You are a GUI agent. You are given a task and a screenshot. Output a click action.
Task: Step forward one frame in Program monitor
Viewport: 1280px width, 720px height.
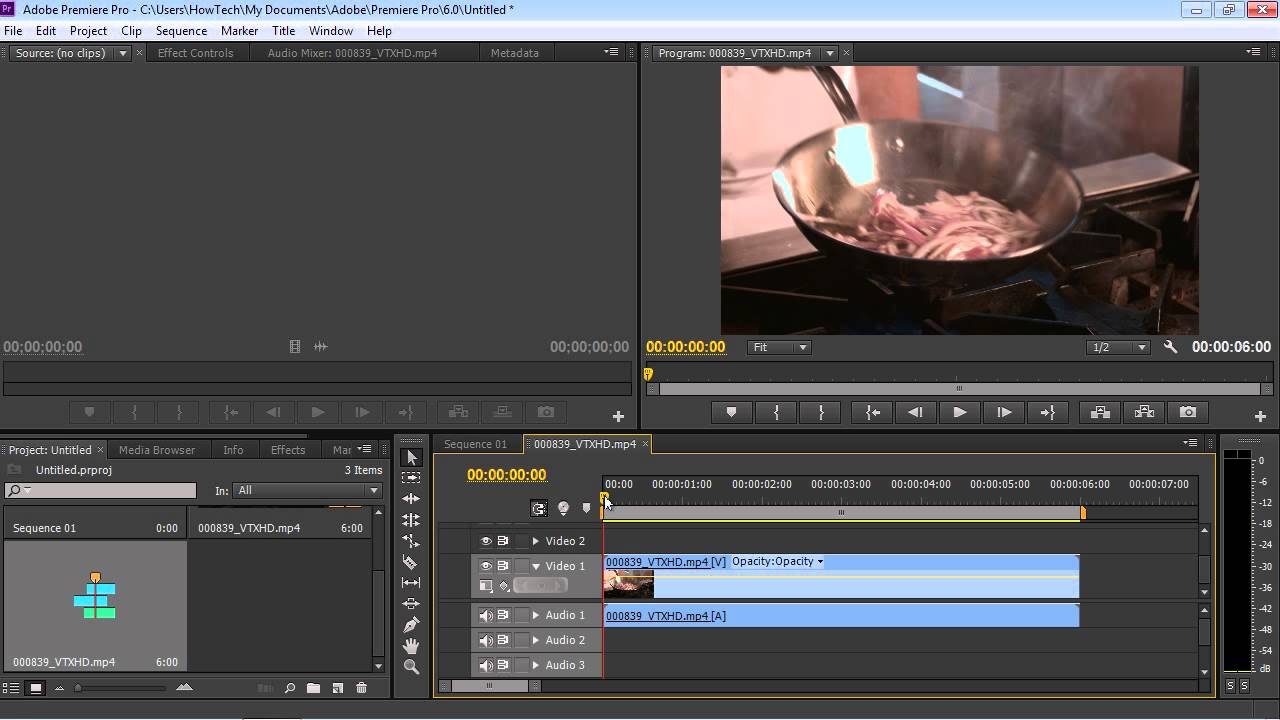coord(1003,412)
